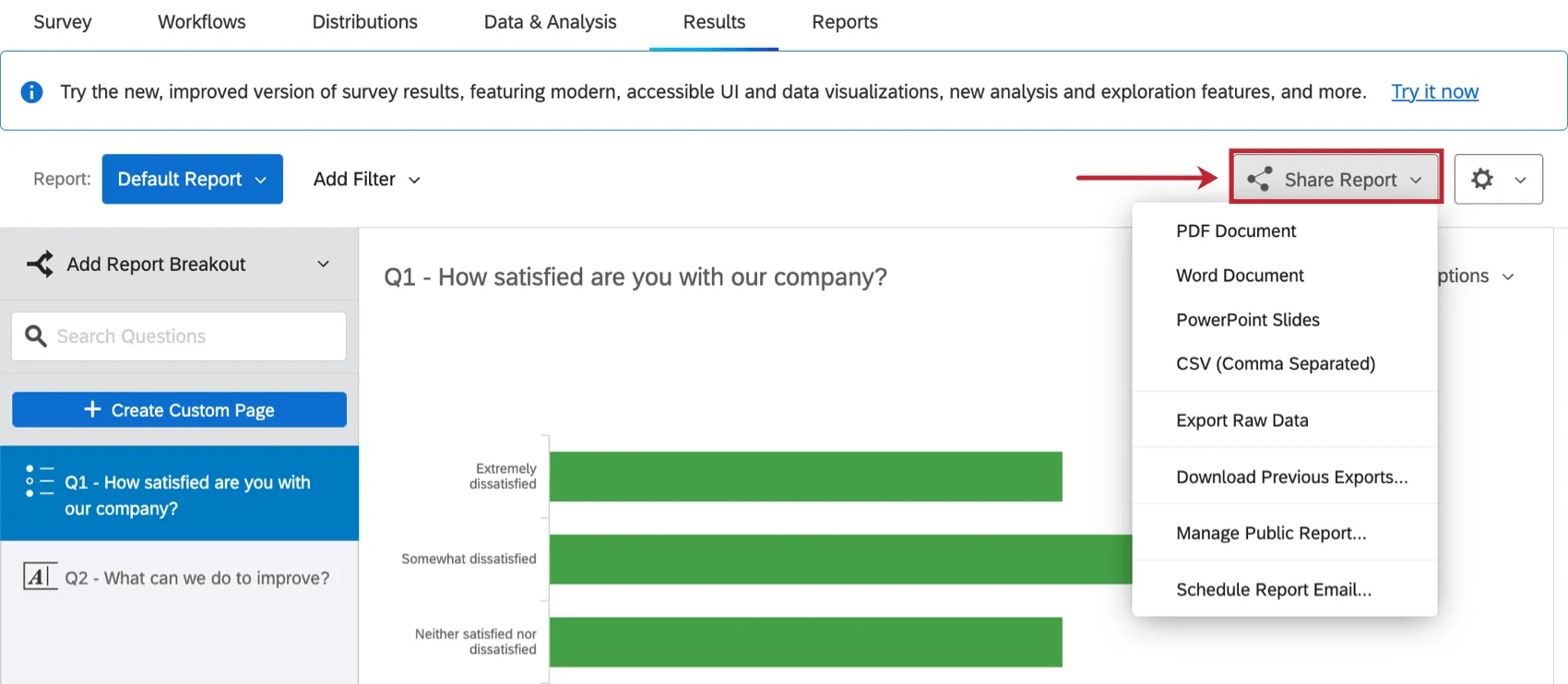The image size is (1568, 684).
Task: Choose Schedule Report Email from the menu
Action: point(1273,589)
